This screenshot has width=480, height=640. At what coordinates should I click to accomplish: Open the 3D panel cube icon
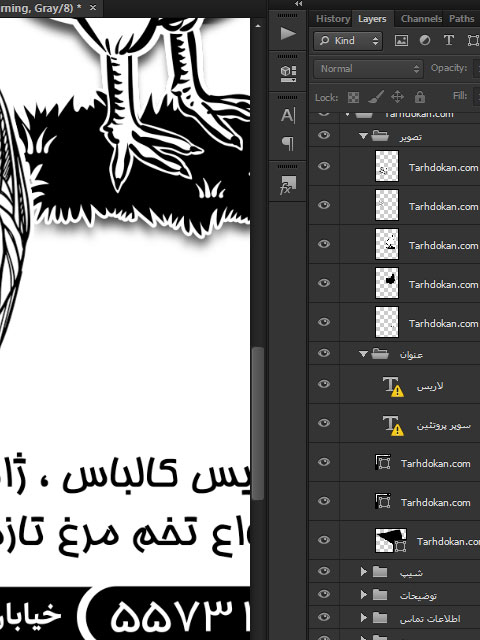[288, 73]
